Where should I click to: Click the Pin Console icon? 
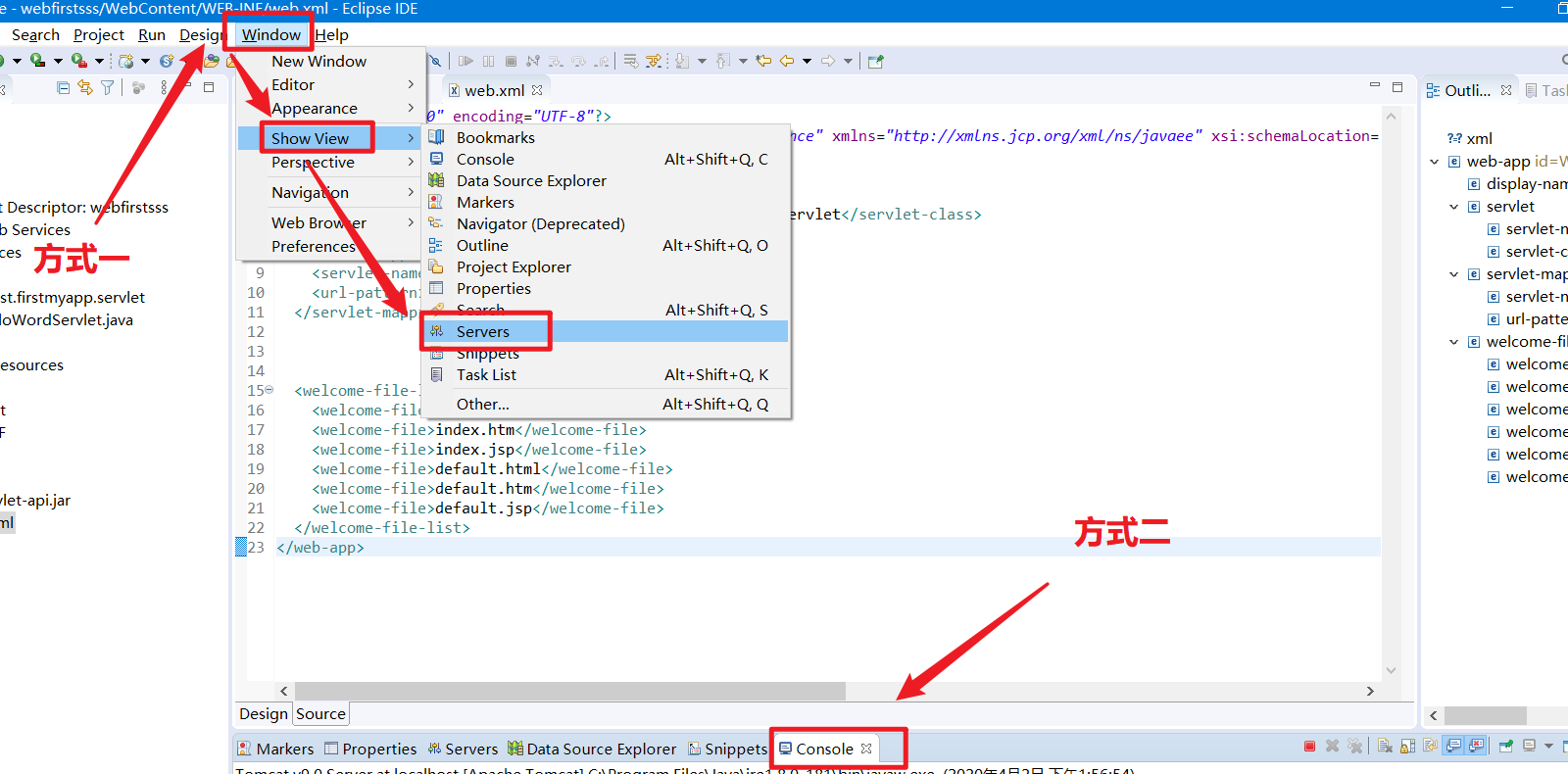pyautogui.click(x=1506, y=747)
